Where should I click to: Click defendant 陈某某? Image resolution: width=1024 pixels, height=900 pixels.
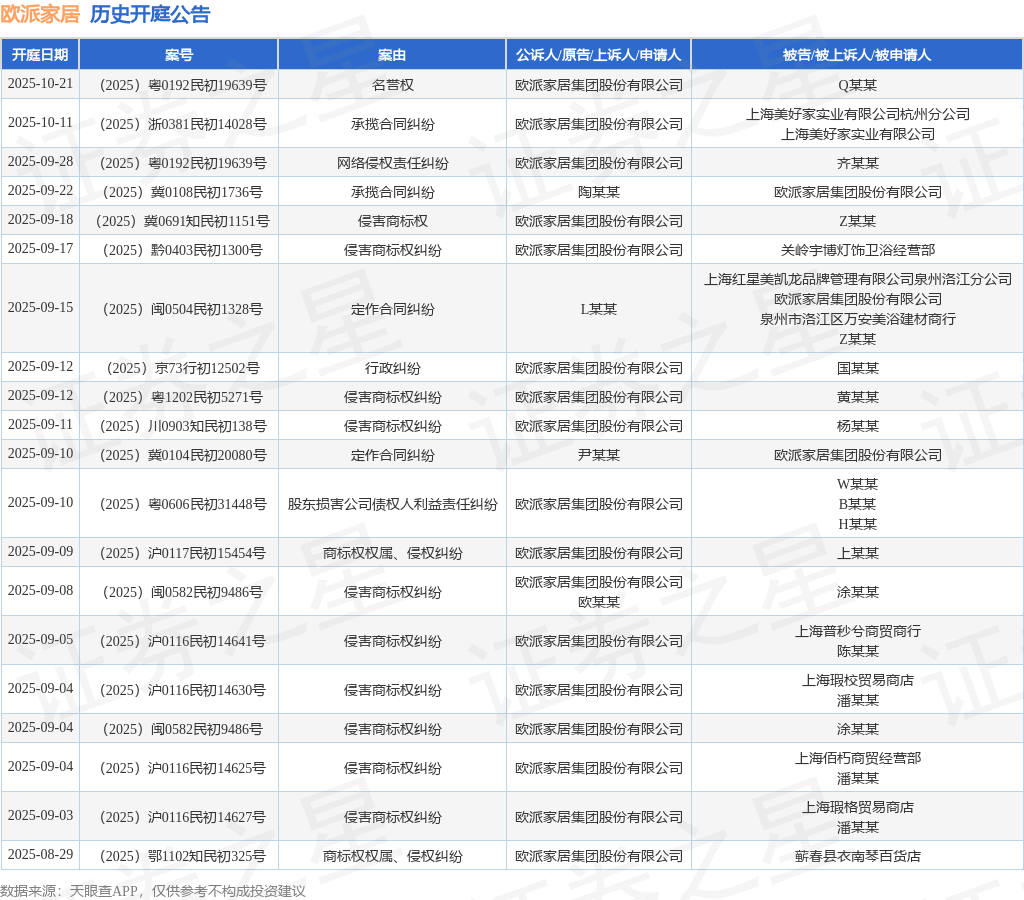(x=857, y=651)
